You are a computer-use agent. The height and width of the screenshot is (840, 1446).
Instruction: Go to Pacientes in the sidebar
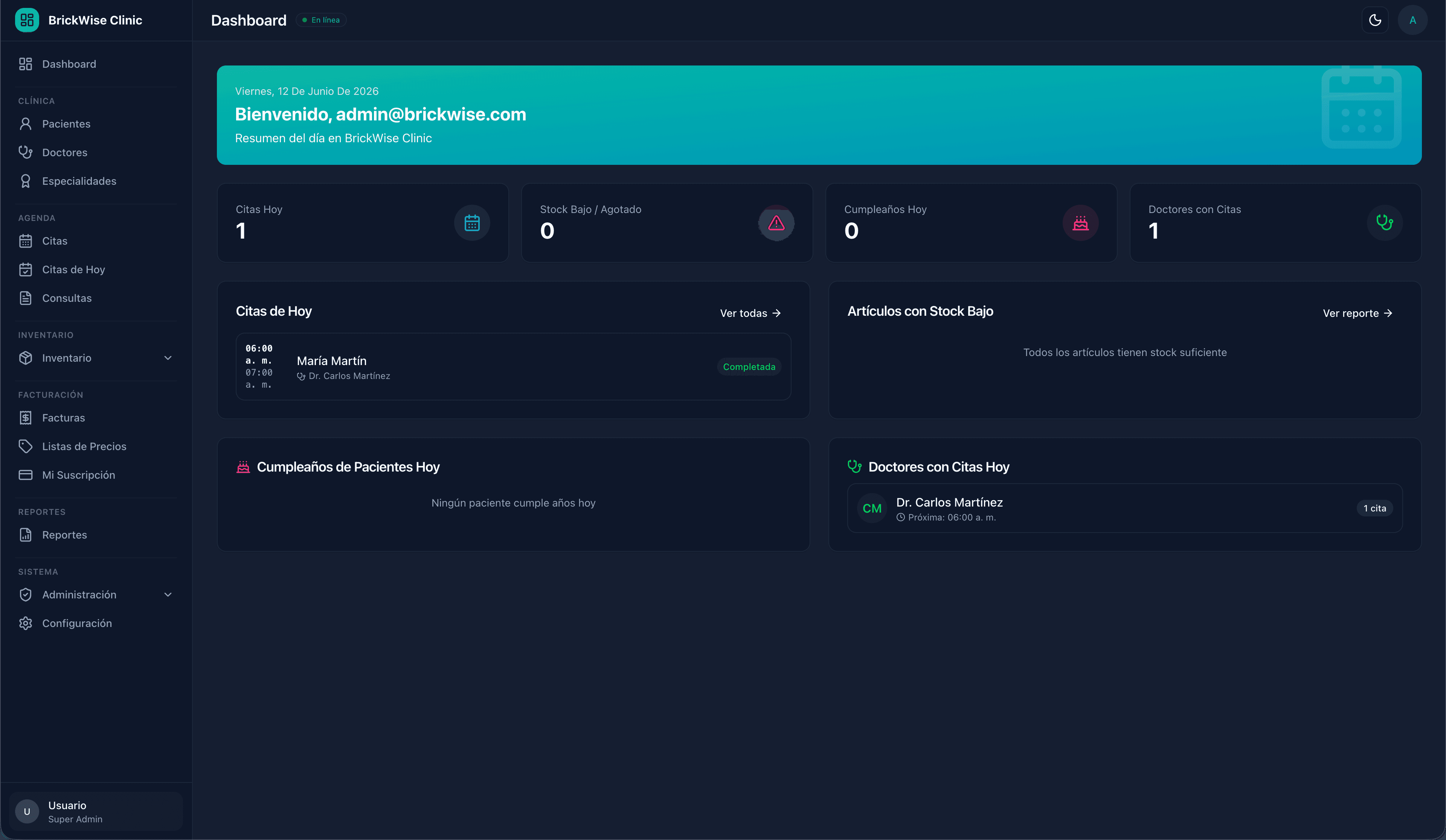tap(96, 124)
